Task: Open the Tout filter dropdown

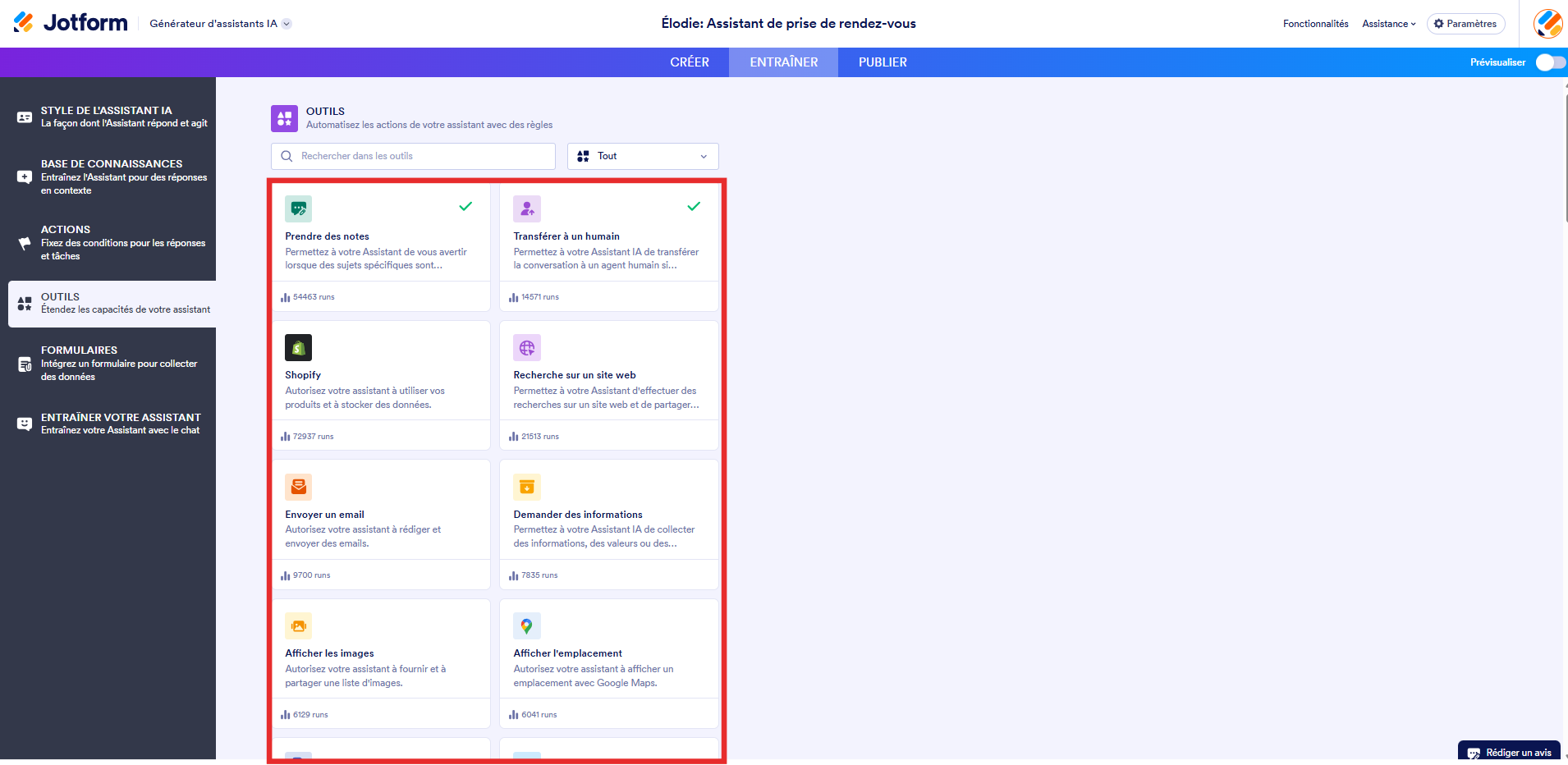Action: click(x=643, y=156)
